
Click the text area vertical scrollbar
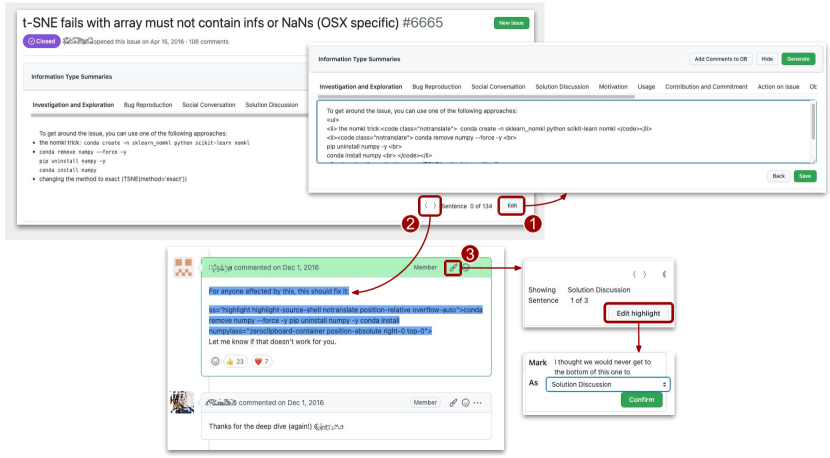(x=813, y=122)
